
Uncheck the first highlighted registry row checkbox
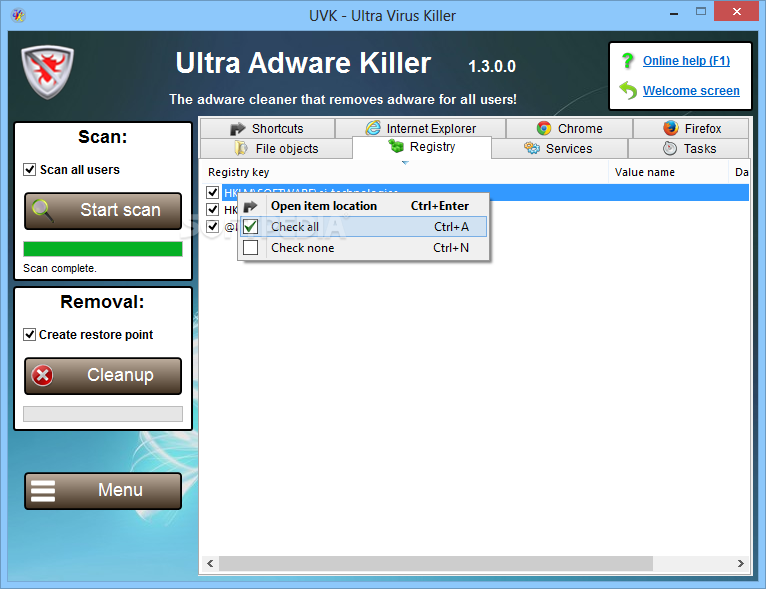212,192
